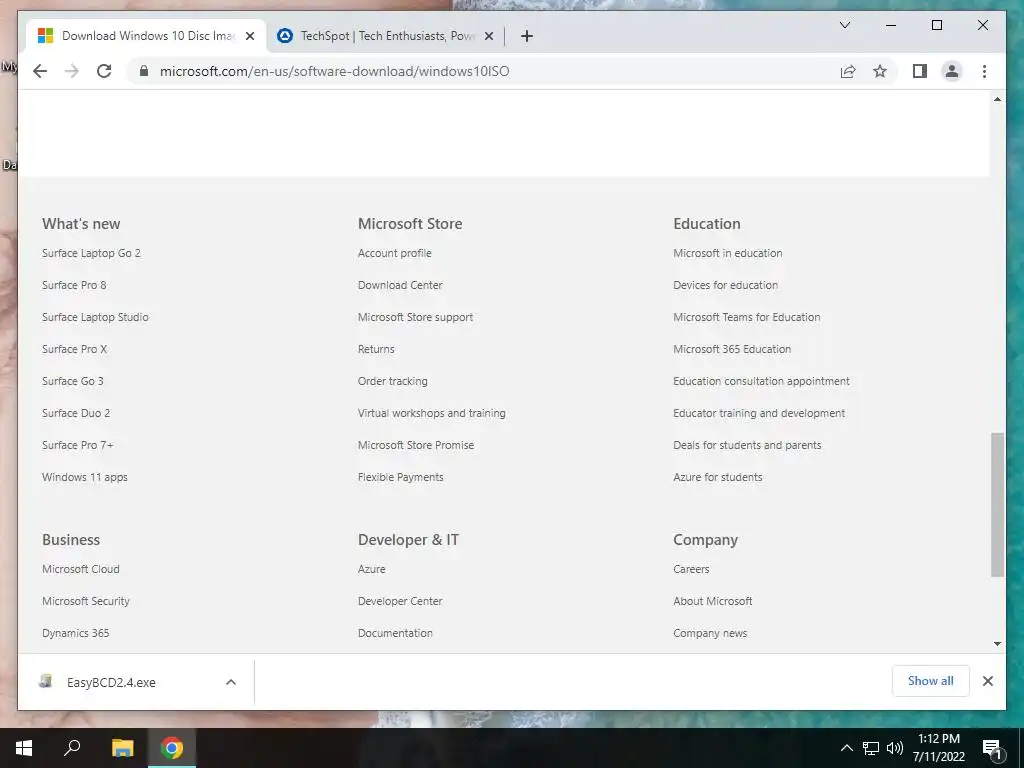
Task: Click the browser forward arrow
Action: click(x=72, y=71)
